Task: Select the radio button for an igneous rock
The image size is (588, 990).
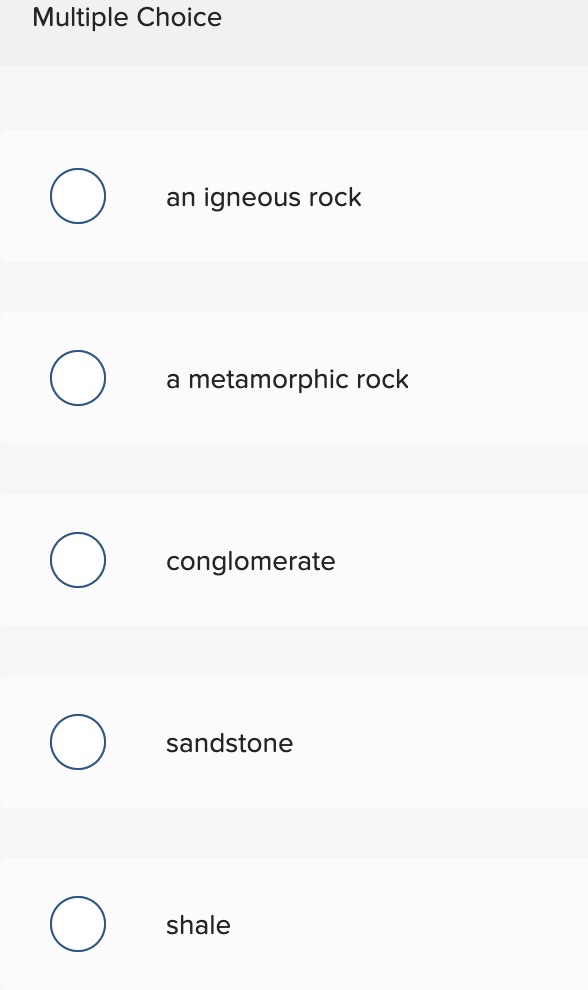Action: 77,196
